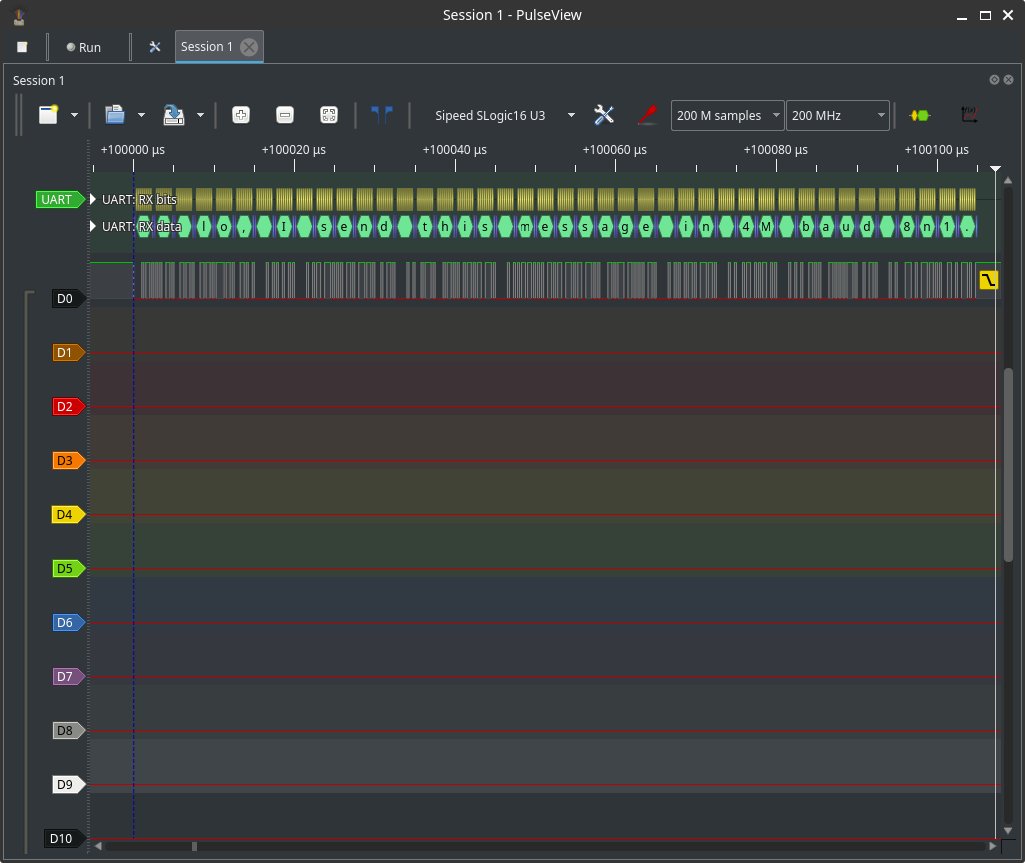Screen dimensions: 1025x863
Task: Add a protocol decoder
Action: [x=919, y=115]
